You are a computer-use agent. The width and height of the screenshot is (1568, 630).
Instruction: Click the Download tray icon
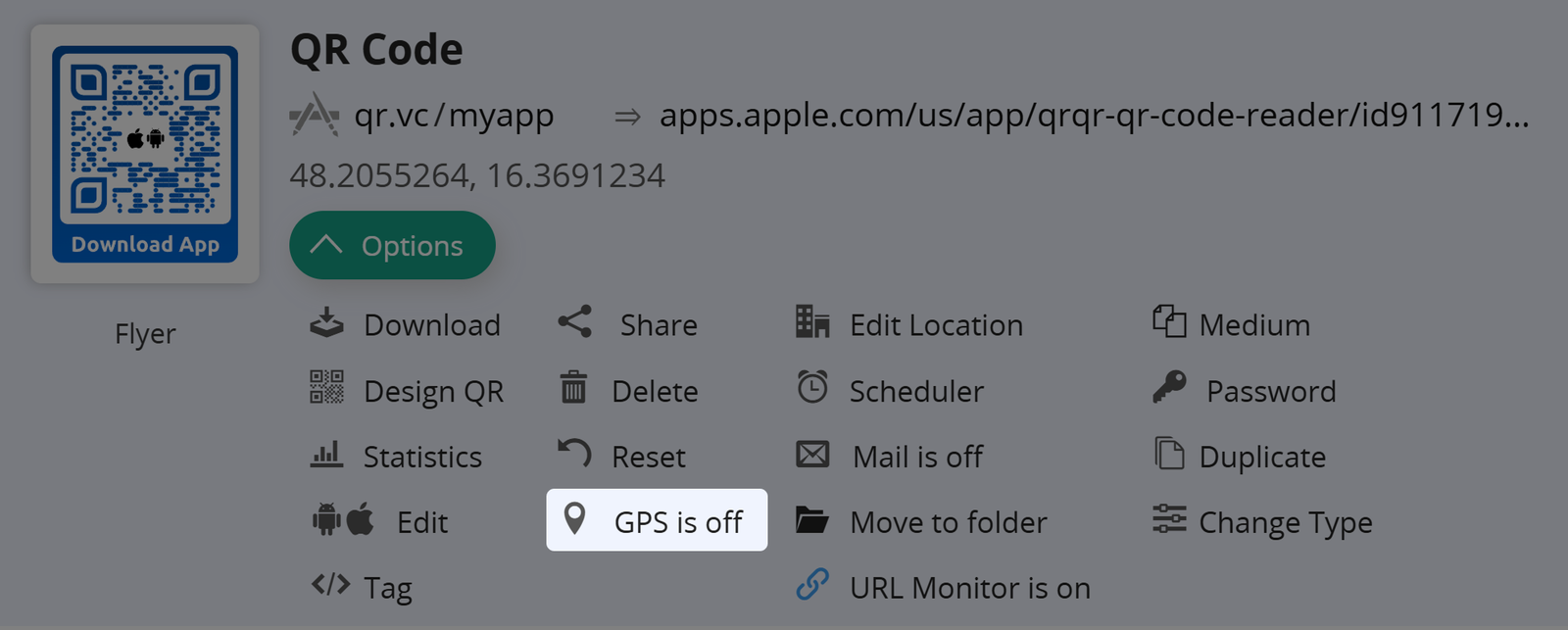click(326, 323)
